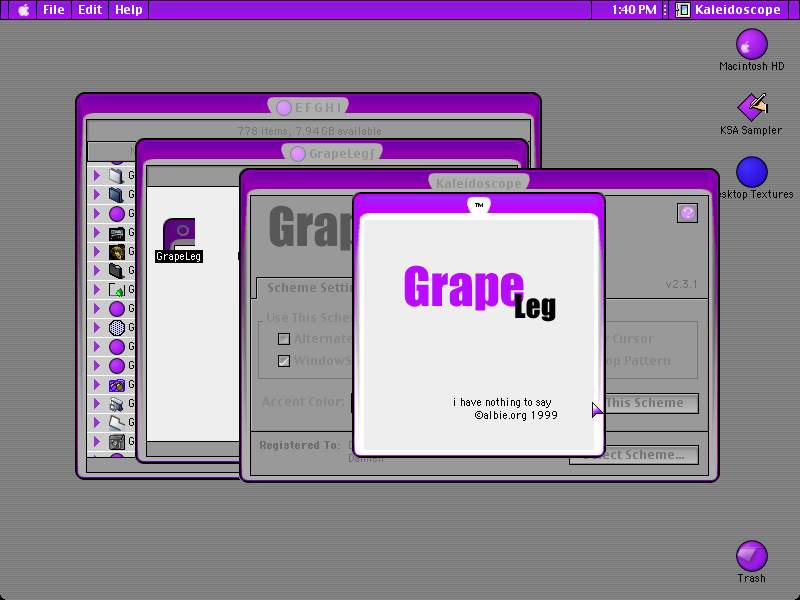The image size is (800, 600).
Task: Dismiss the GrapeLeg splash dialog logo
Action: (480, 292)
